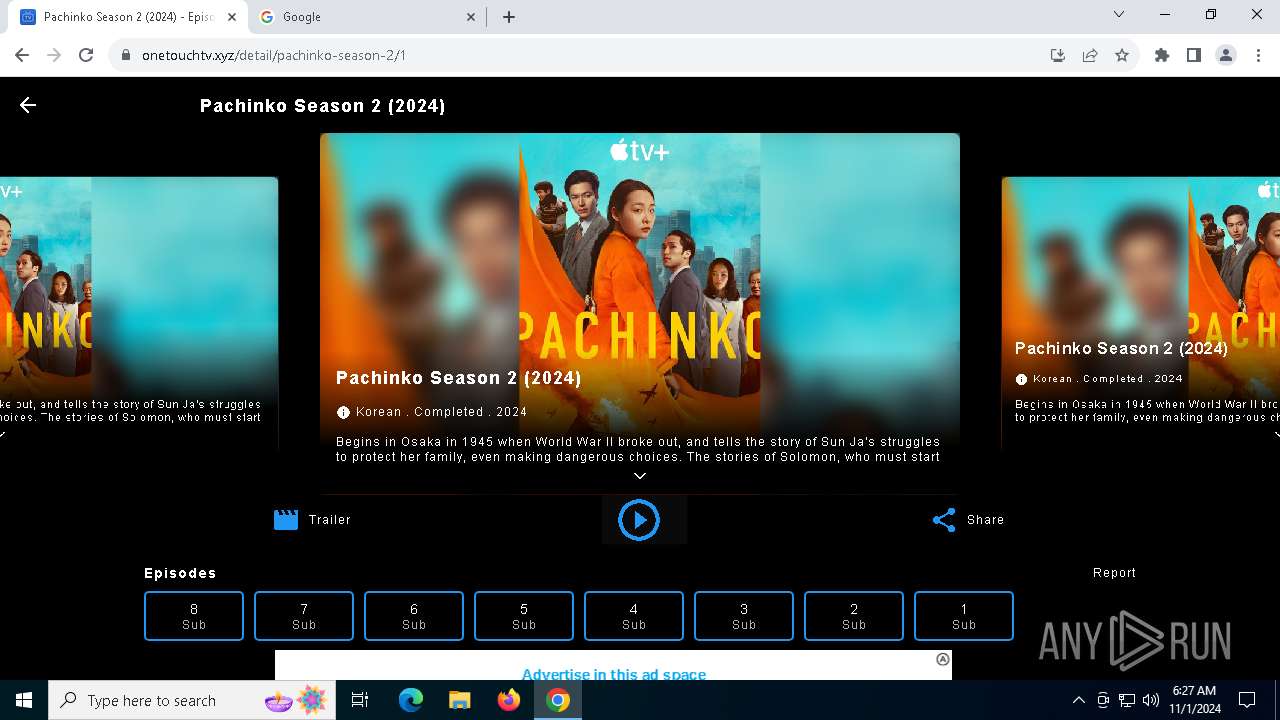This screenshot has height=720, width=1280.
Task: Click the Report link
Action: tap(1114, 573)
